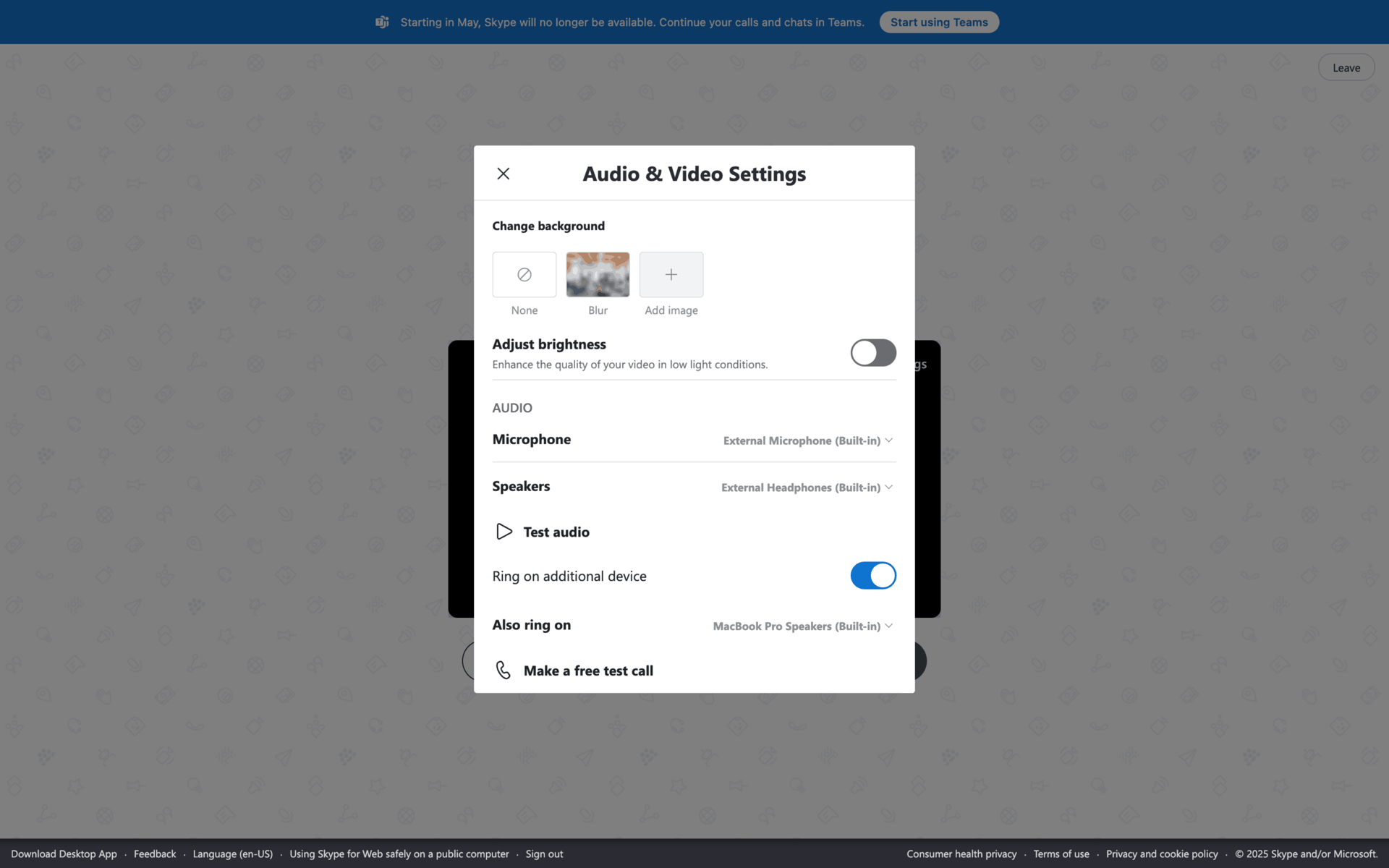Click the Start using Teams button
The image size is (1389, 868).
pyautogui.click(x=939, y=22)
